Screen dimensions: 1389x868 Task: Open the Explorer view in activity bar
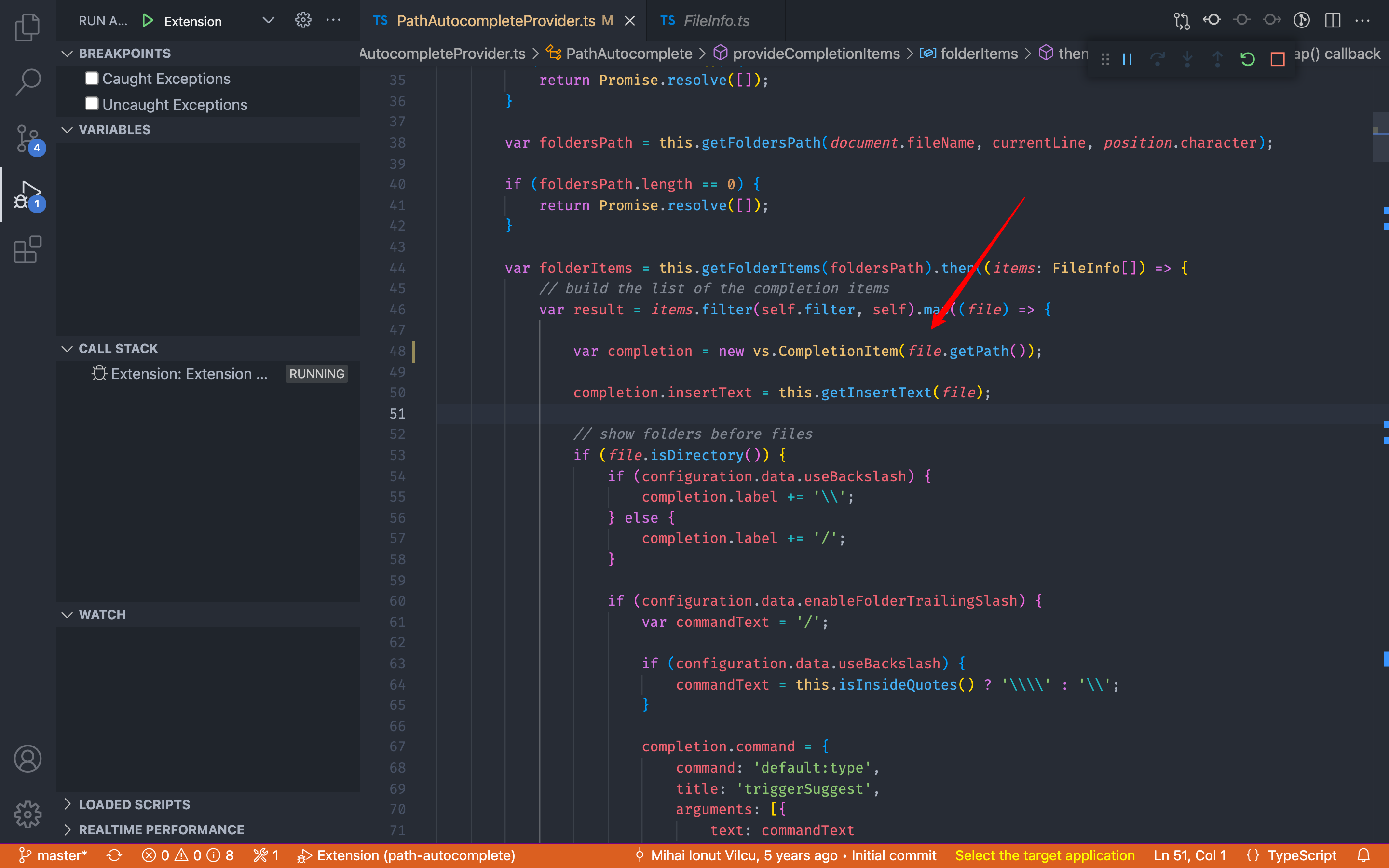[27, 27]
